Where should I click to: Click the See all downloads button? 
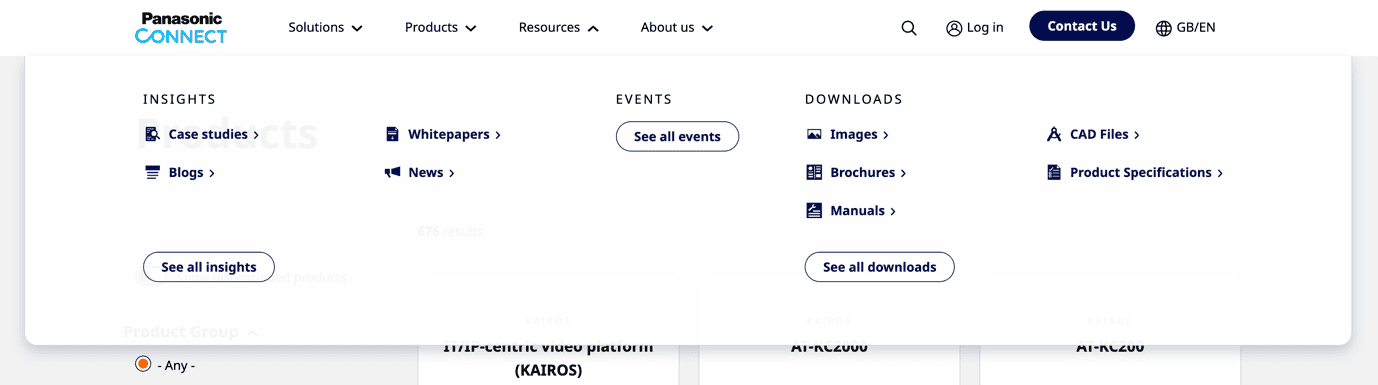[x=880, y=267]
